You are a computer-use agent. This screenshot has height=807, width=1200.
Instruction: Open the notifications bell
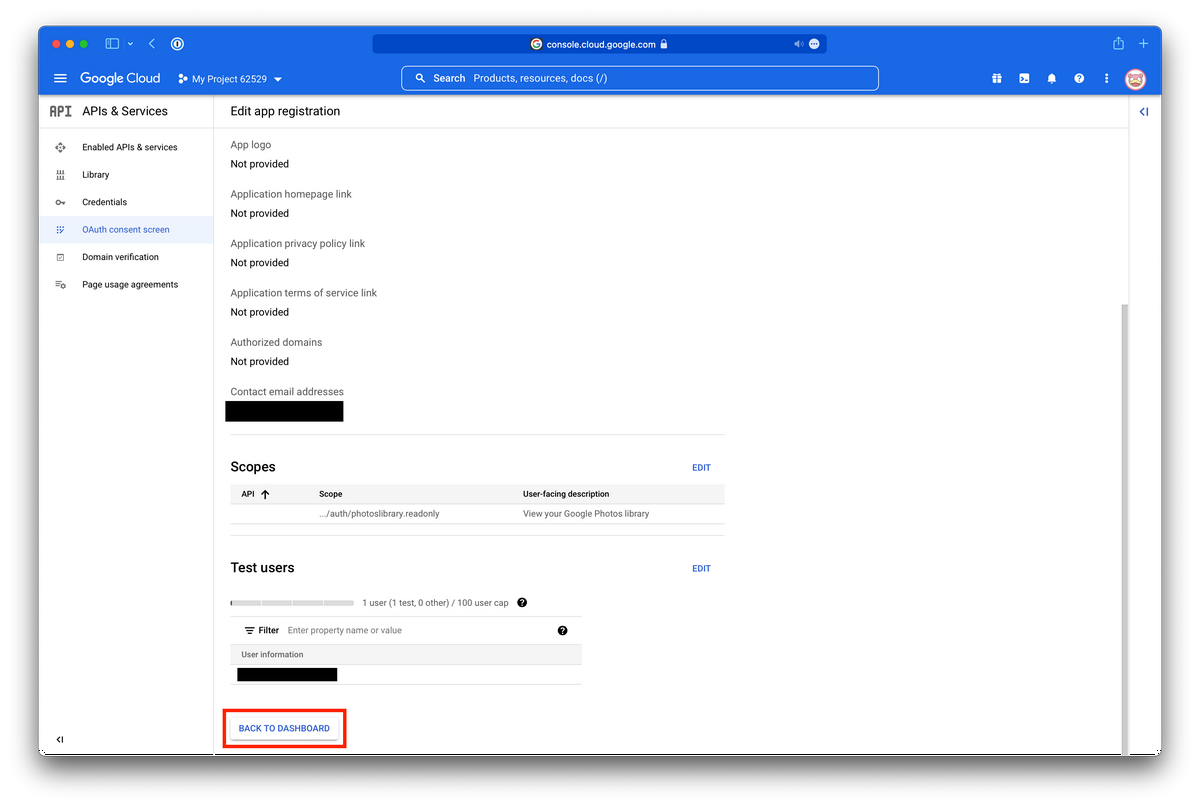click(1051, 78)
